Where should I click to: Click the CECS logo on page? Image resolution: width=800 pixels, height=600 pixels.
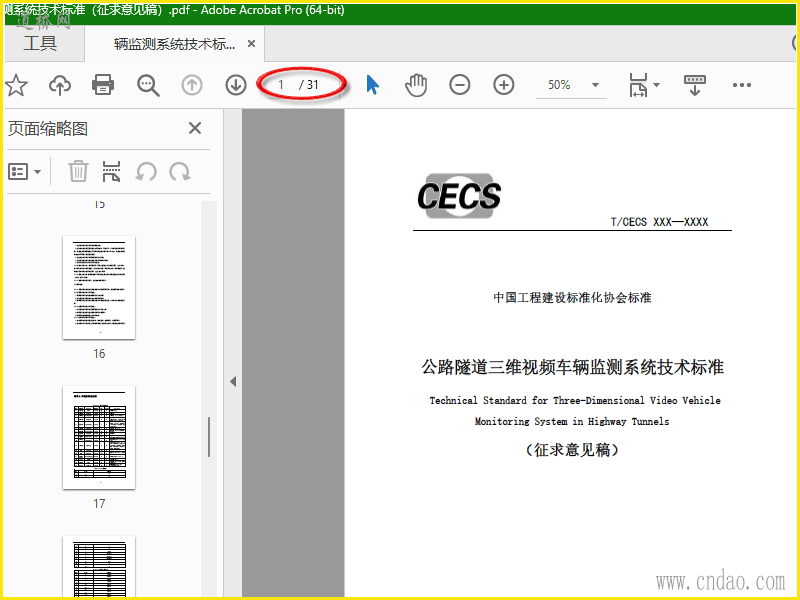[x=459, y=196]
